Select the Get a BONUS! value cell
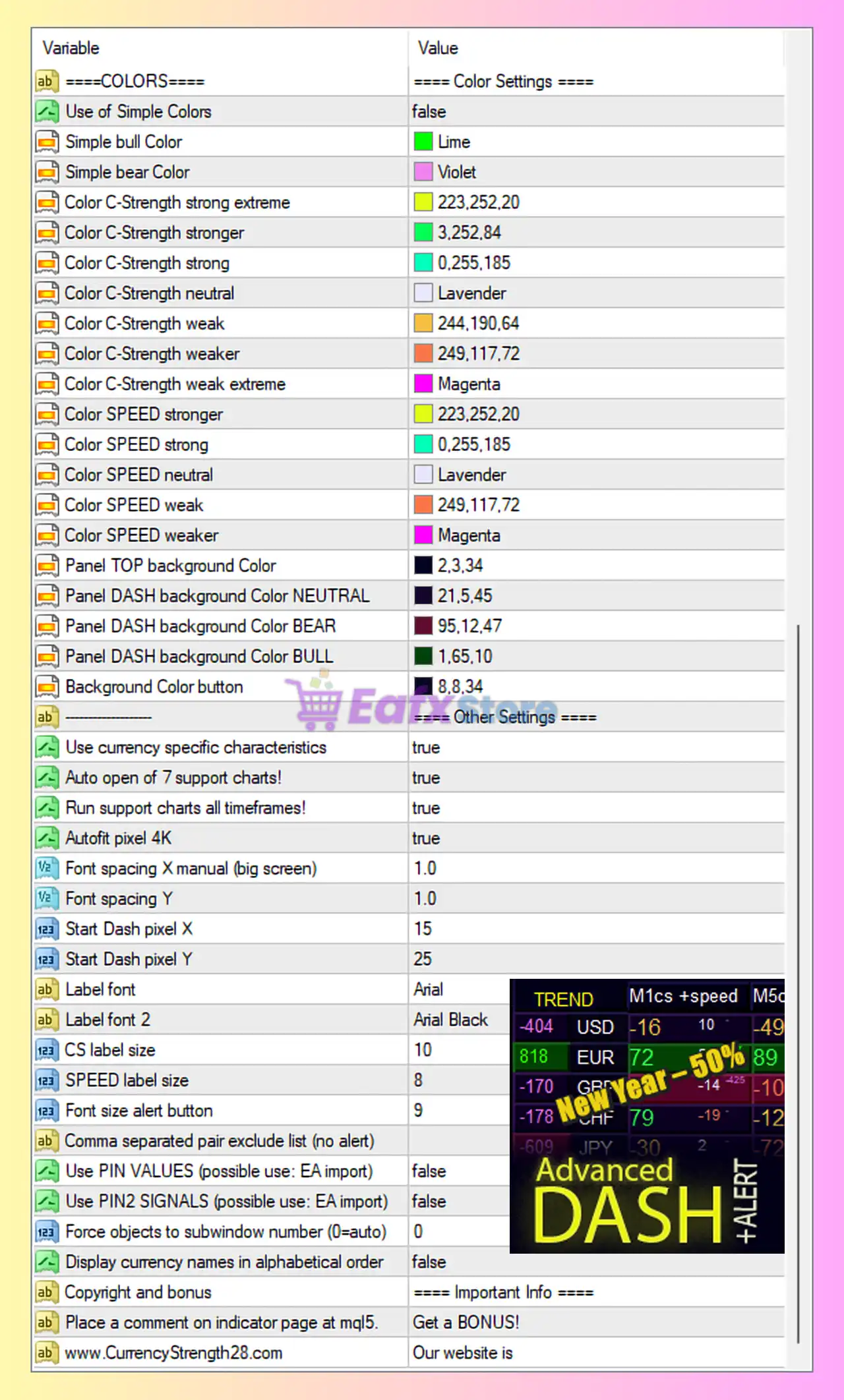The height and width of the screenshot is (1400, 844). point(466,1323)
